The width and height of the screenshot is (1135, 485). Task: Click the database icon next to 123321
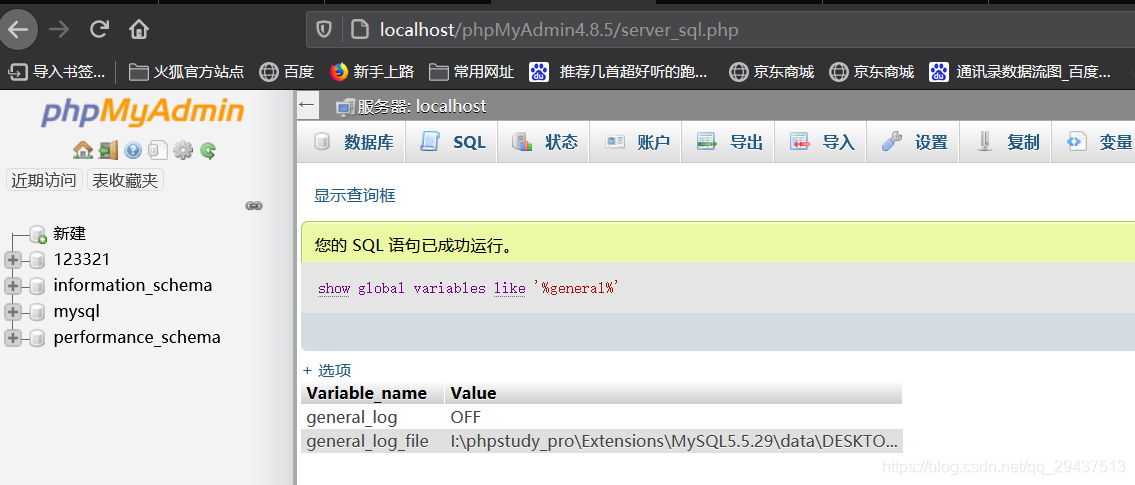(x=38, y=261)
